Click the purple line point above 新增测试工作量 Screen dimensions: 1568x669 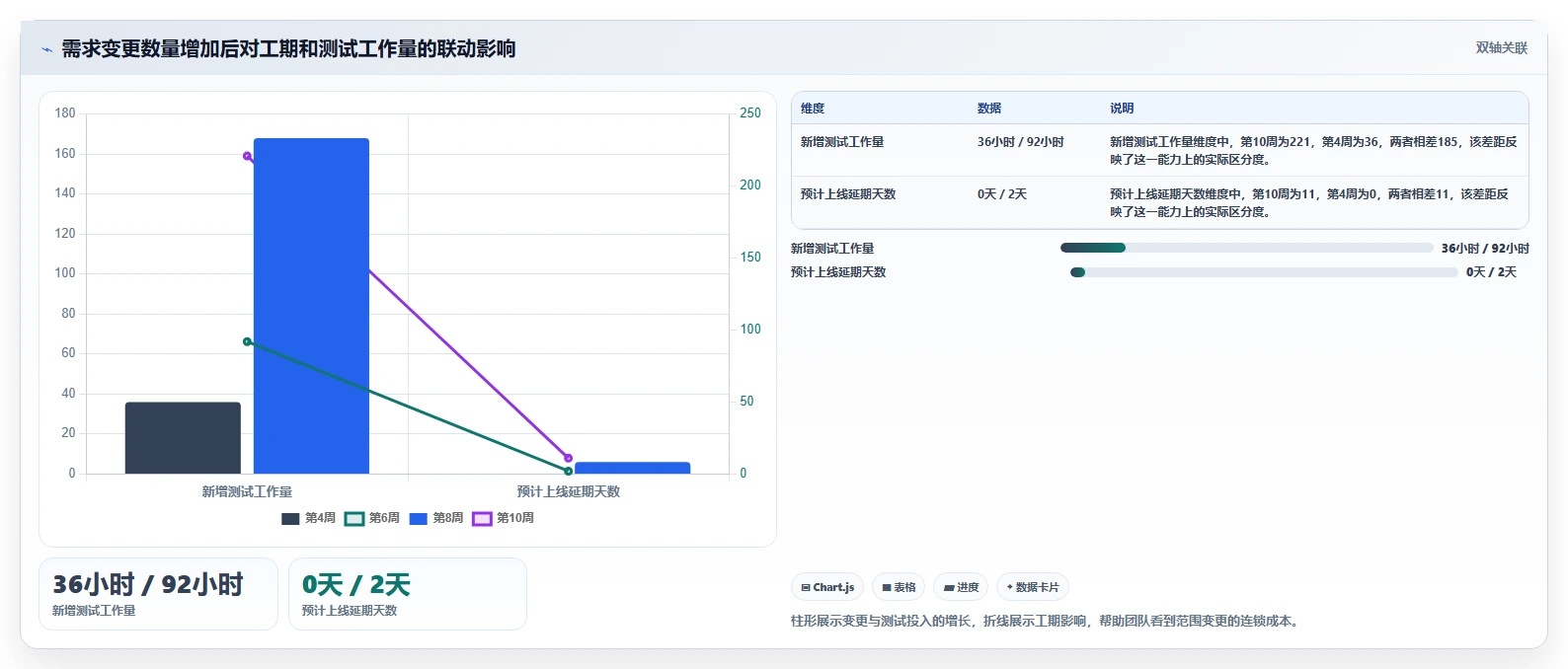[247, 156]
